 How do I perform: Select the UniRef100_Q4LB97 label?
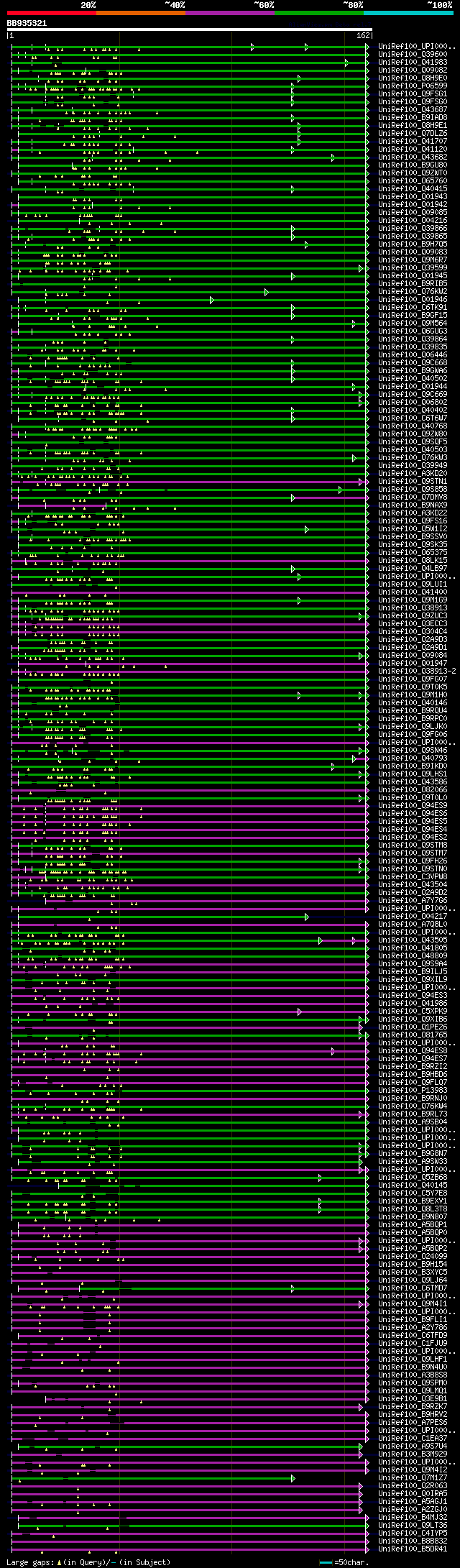pos(413,568)
